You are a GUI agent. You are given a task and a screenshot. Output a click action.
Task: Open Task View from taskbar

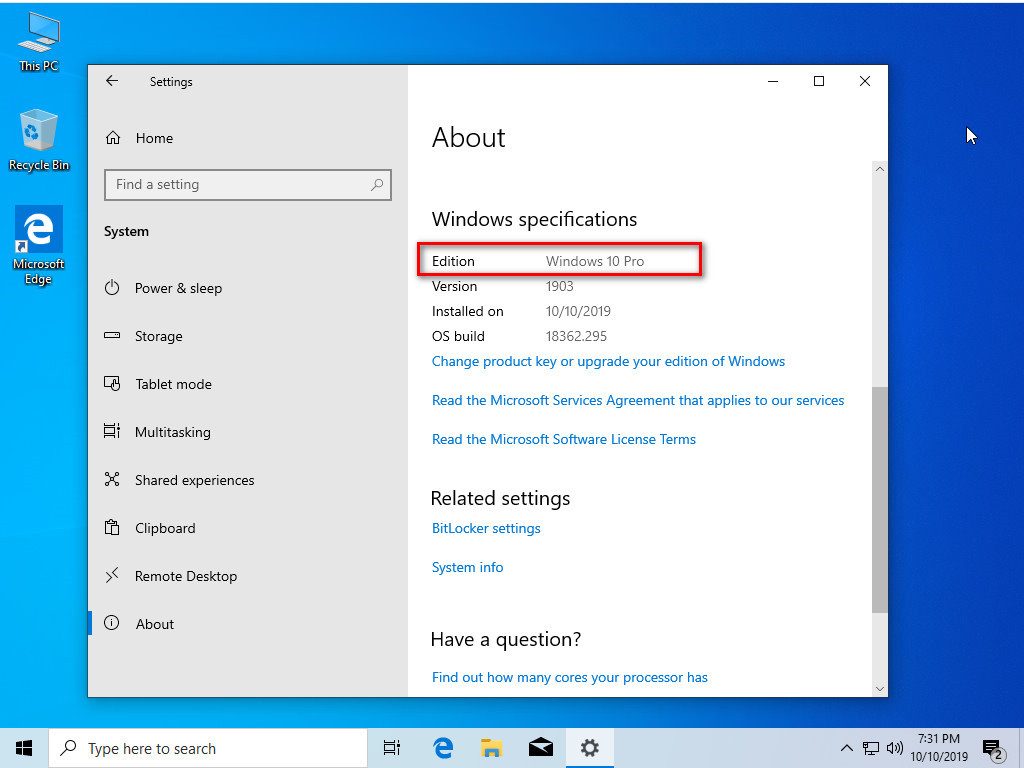(392, 748)
